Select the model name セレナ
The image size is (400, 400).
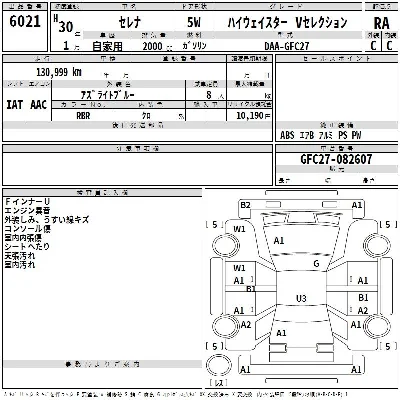(x=130, y=23)
